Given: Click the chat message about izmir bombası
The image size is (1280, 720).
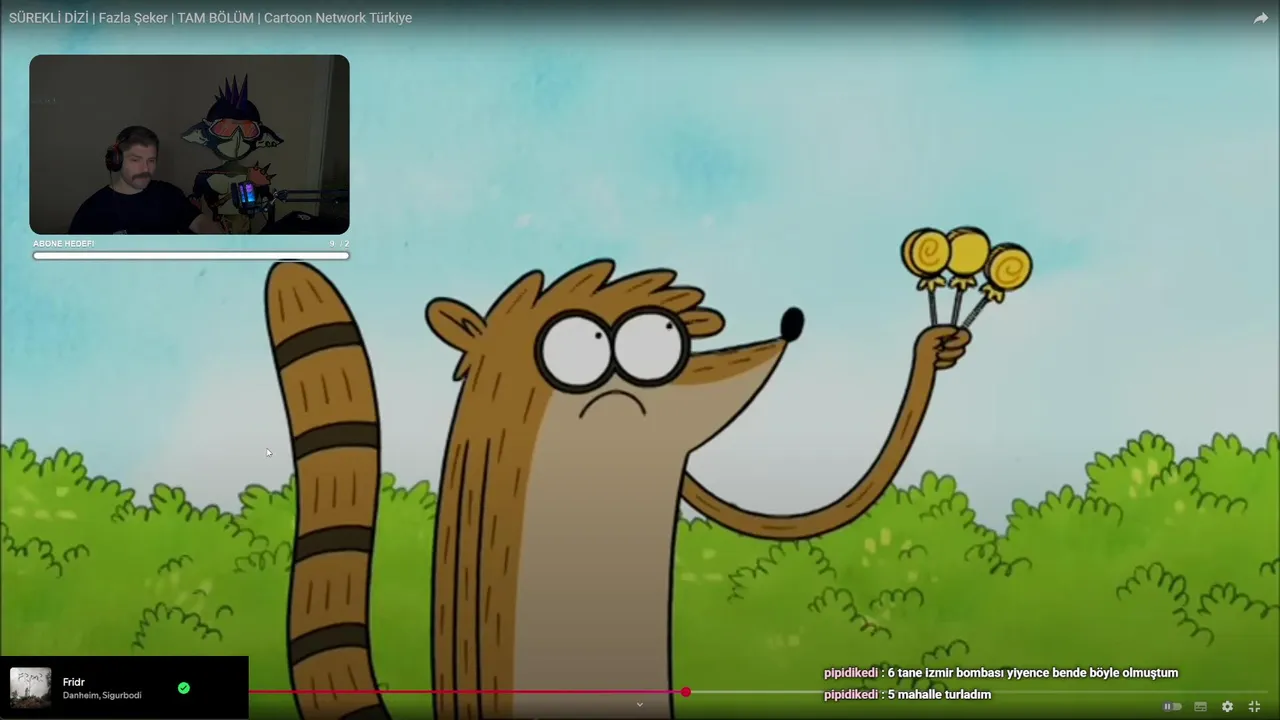Looking at the screenshot, I should pyautogui.click(x=1001, y=673).
